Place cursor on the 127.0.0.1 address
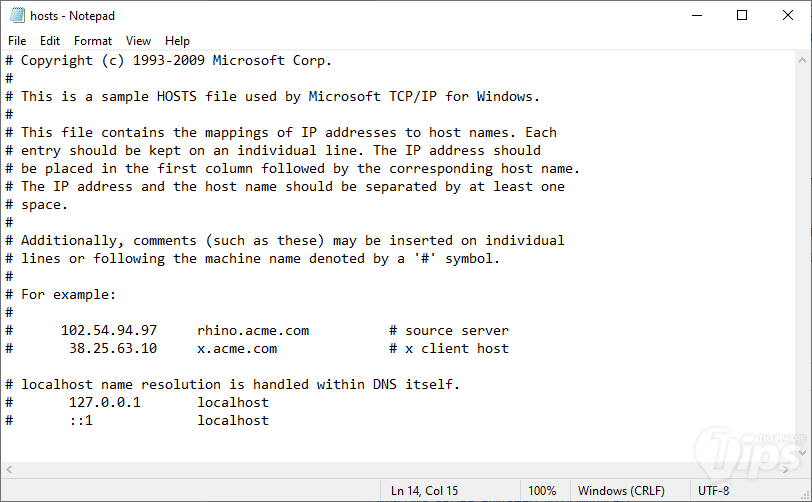This screenshot has height=502, width=812. pos(105,402)
